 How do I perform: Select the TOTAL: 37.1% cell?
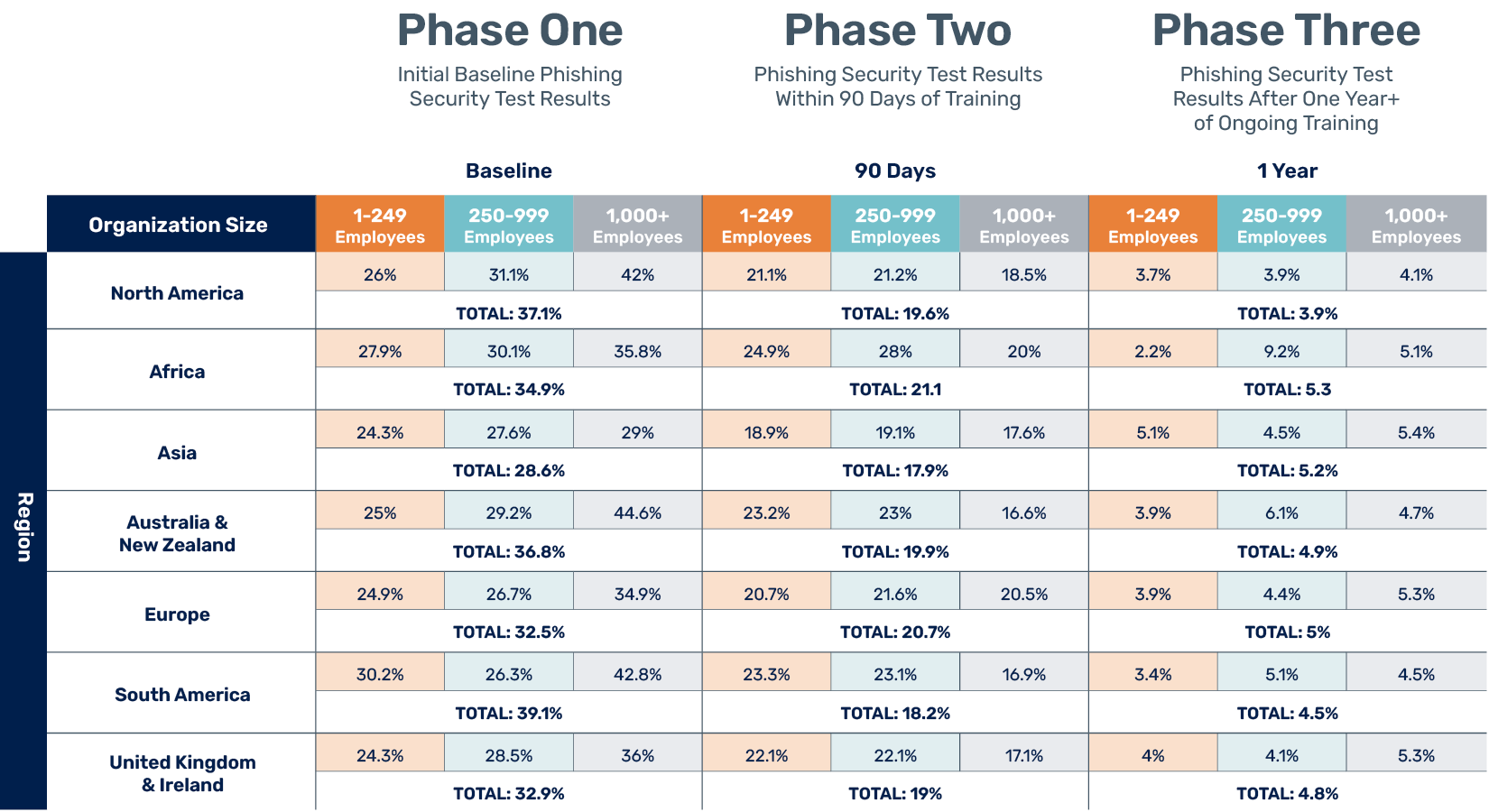[x=508, y=314]
